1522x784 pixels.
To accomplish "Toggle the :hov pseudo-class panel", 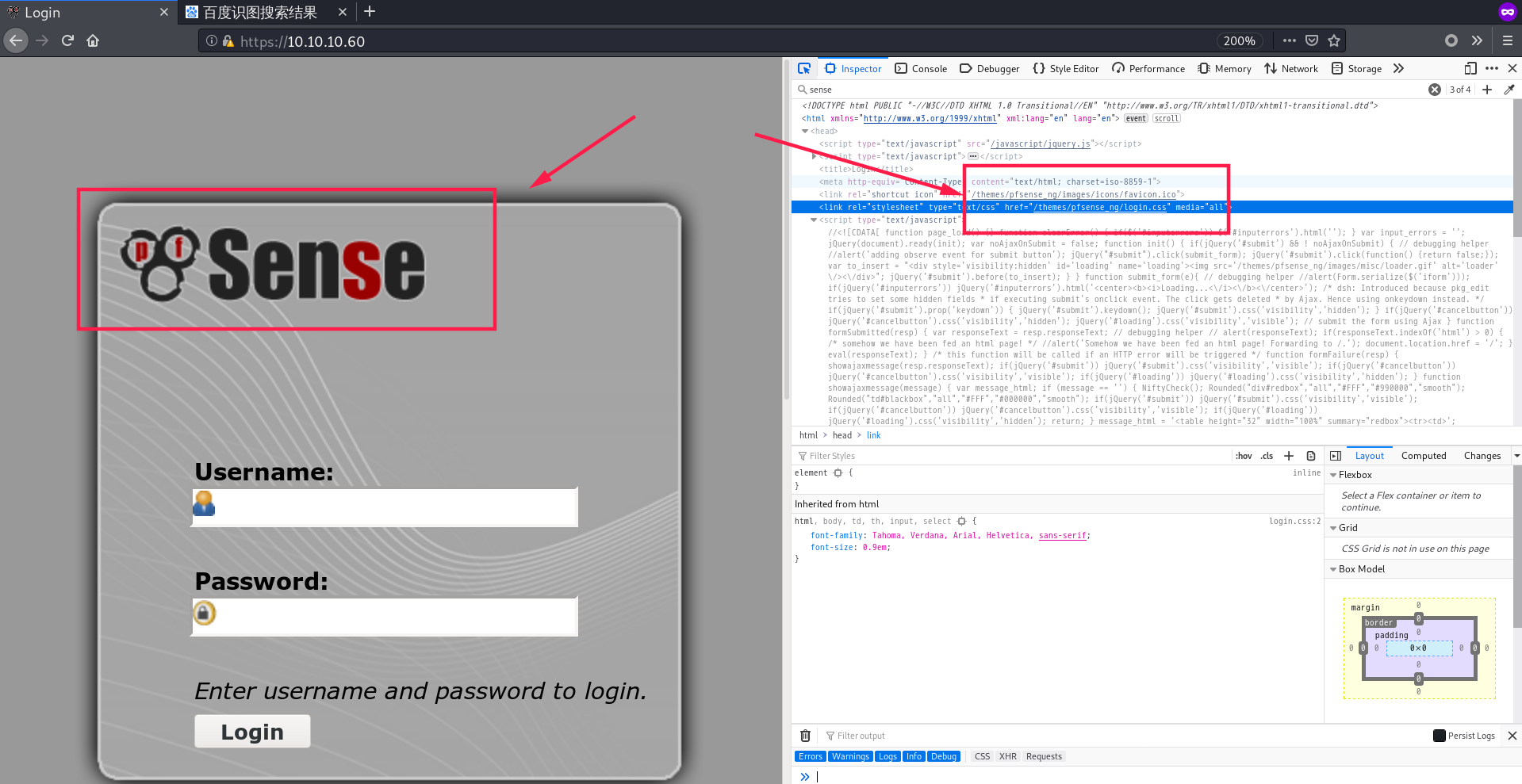I will tap(1244, 456).
